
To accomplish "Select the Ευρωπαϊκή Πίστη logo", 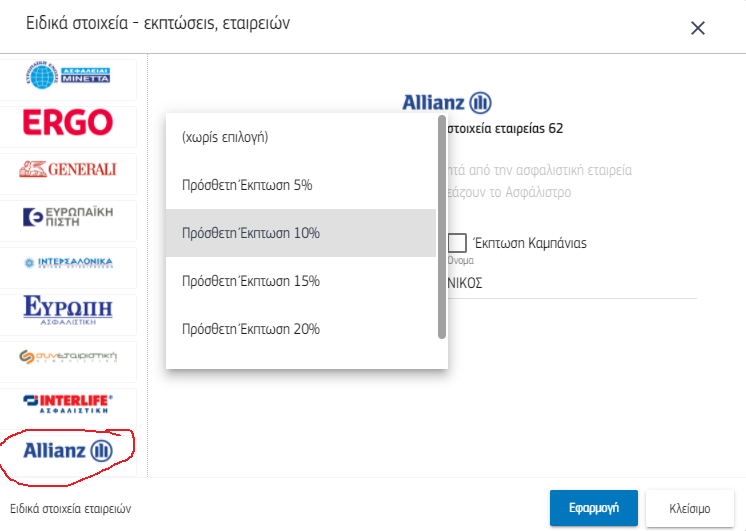I will tap(68, 216).
